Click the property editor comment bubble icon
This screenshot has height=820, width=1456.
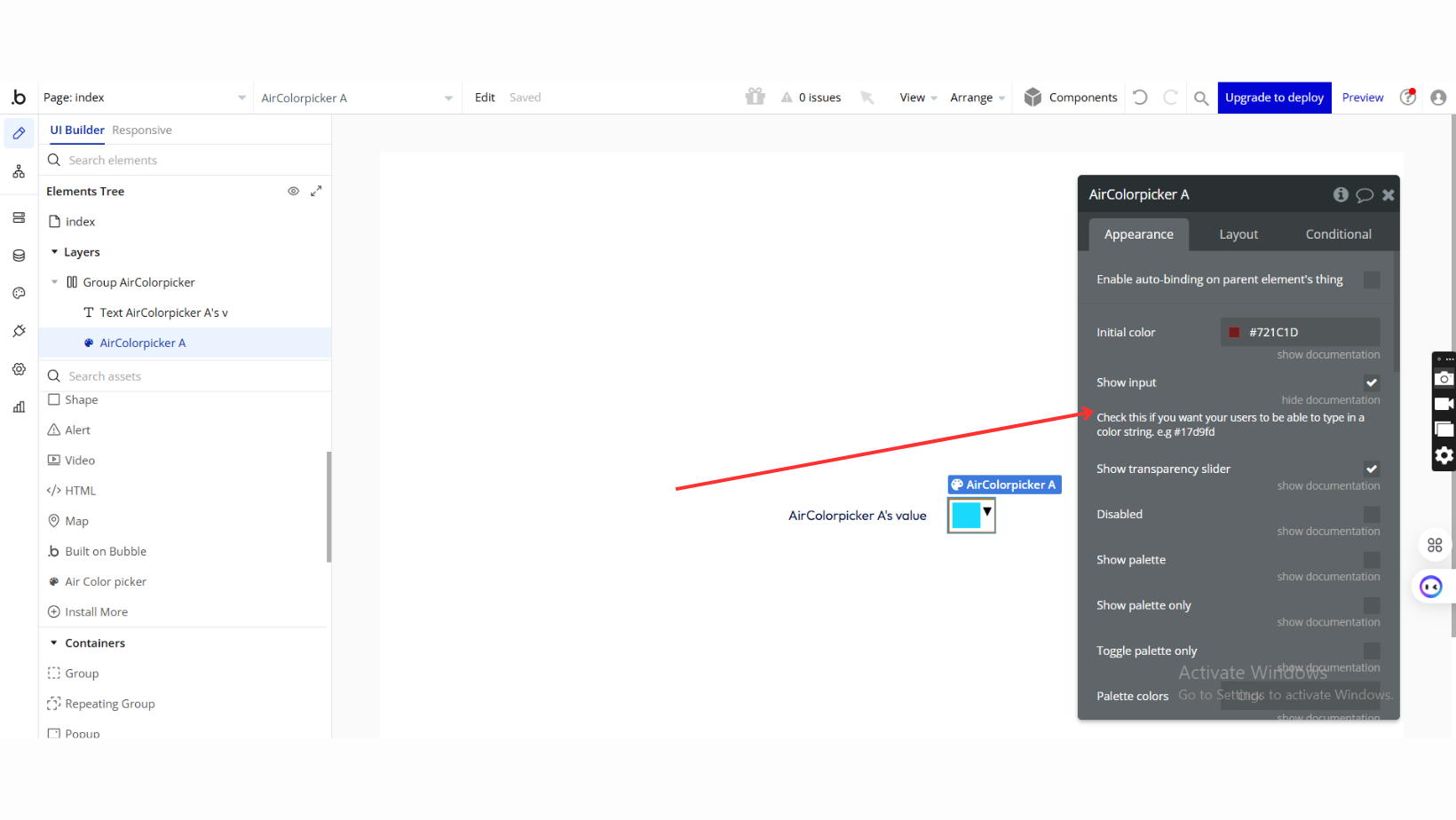click(1365, 195)
